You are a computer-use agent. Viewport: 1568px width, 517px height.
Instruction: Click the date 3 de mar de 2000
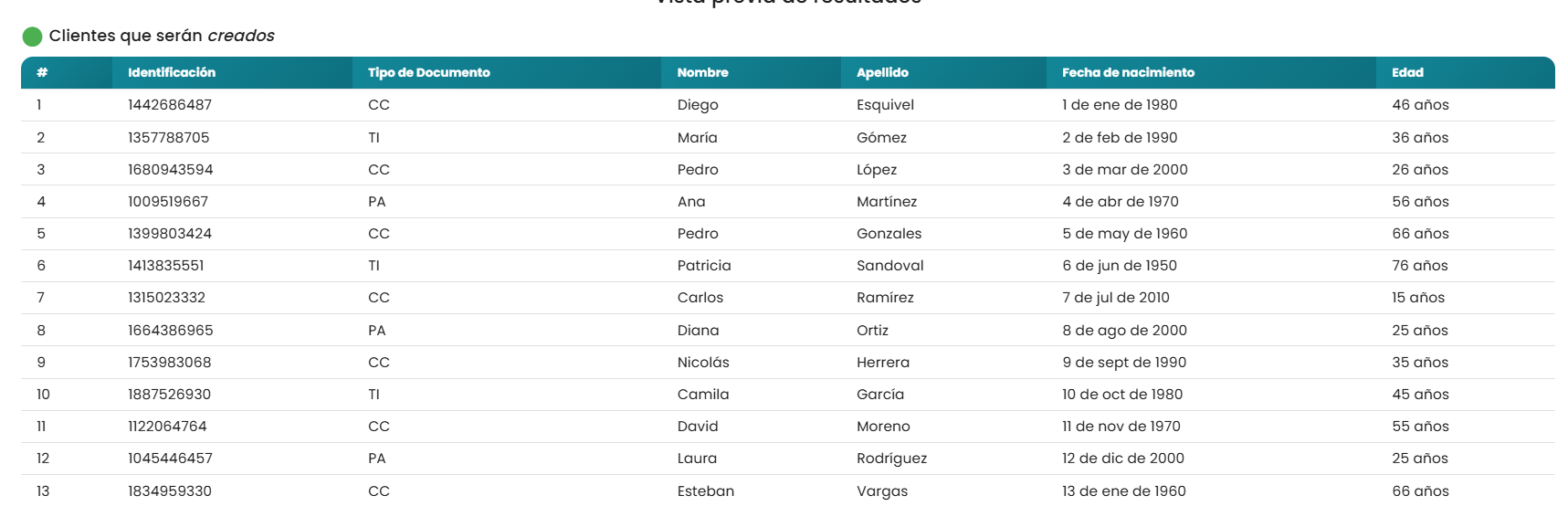[x=1125, y=170]
